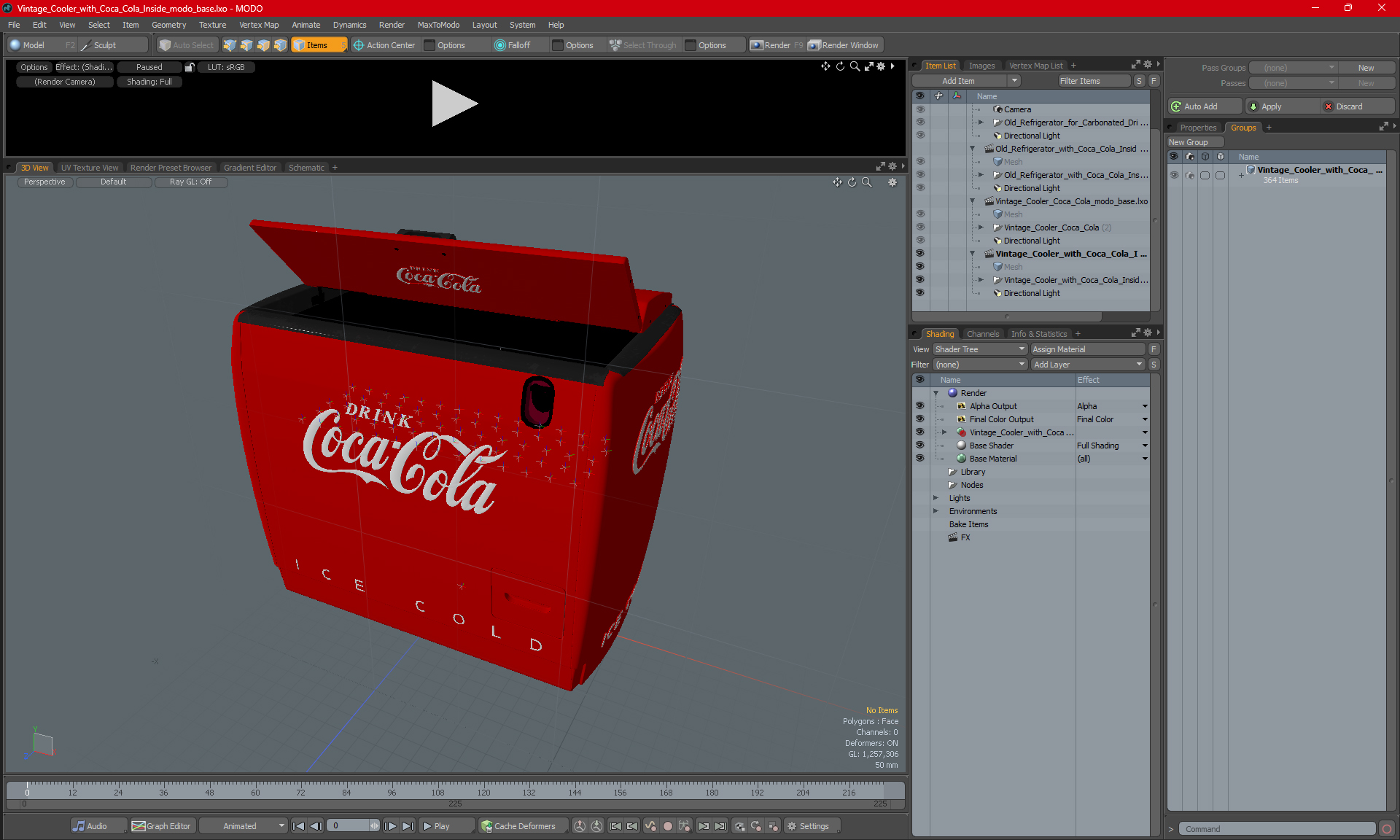This screenshot has height=840, width=1400.
Task: Select Vertices selection mode icon
Action: pos(230,45)
